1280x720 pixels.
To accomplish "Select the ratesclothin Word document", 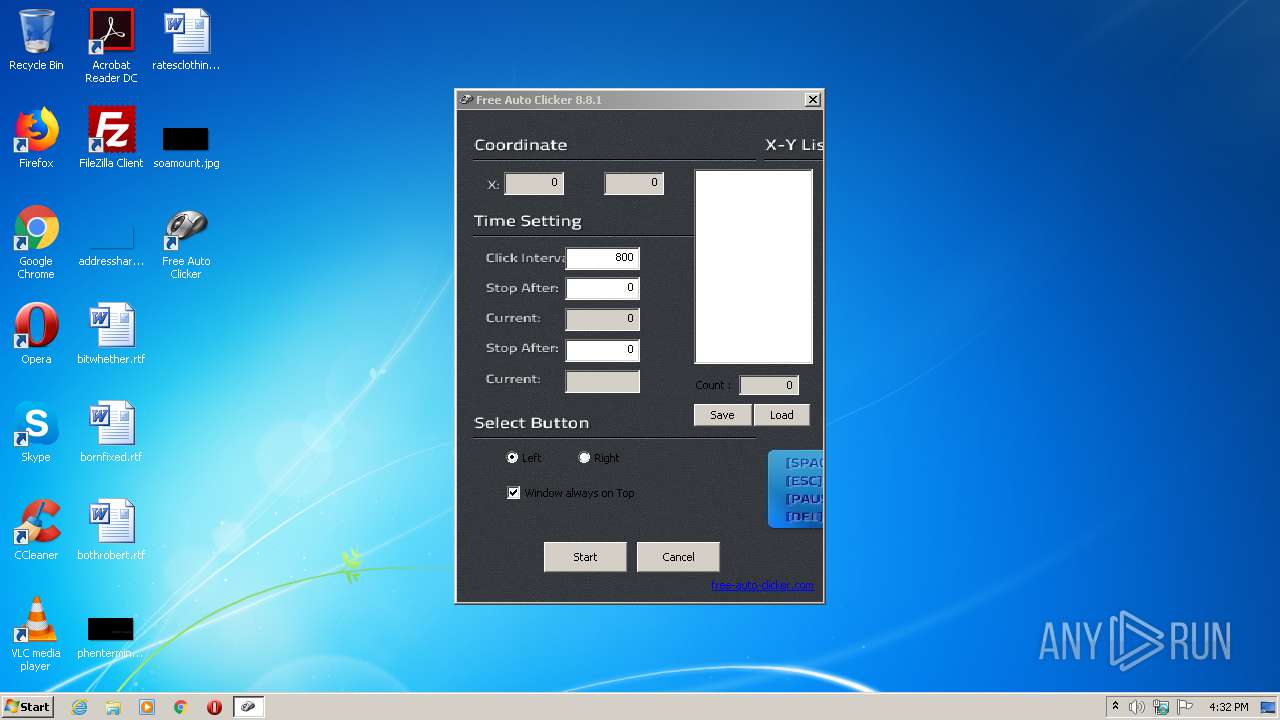I will pos(186,40).
